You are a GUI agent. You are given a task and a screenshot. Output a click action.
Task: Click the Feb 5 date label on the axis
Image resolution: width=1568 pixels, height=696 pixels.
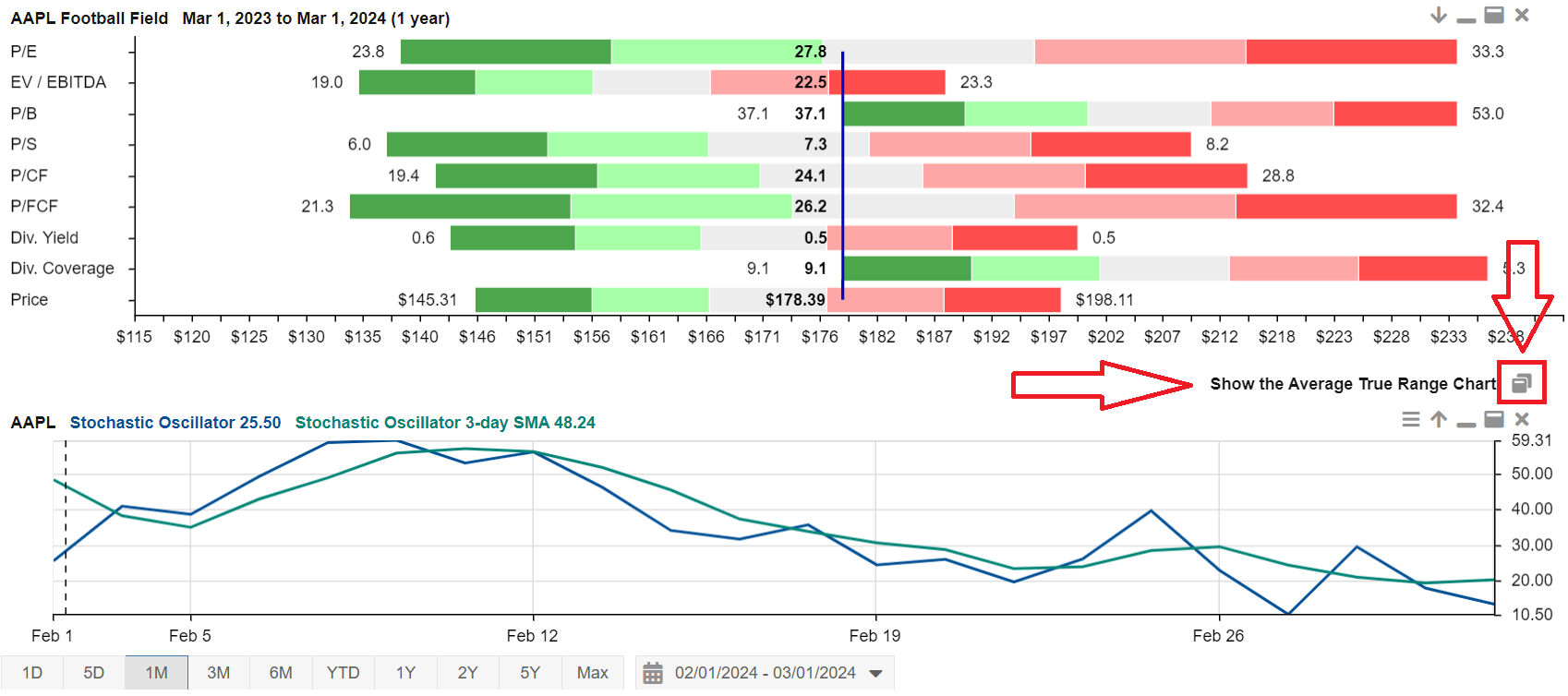[x=190, y=636]
